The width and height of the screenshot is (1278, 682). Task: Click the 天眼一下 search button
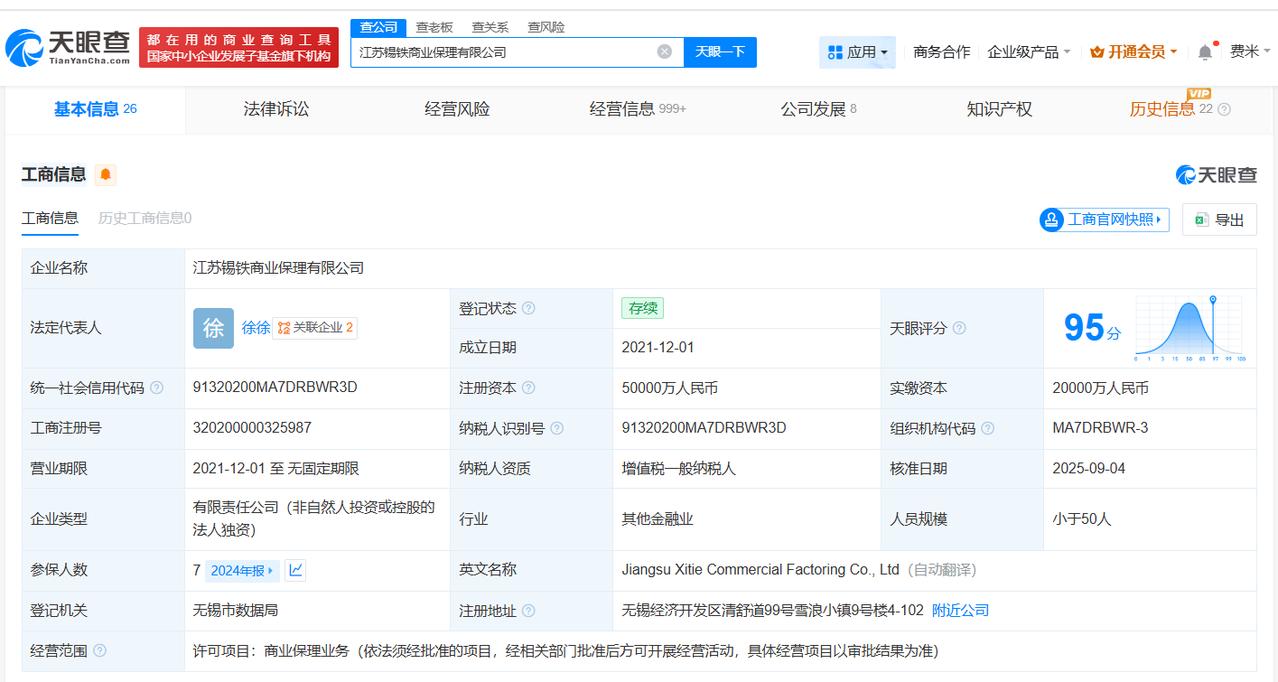coord(720,52)
